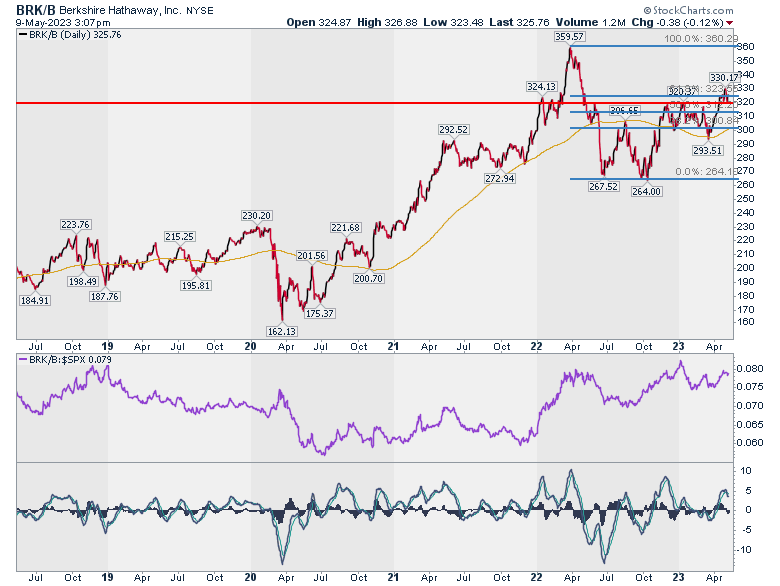Viewport: 780px width, 586px height.
Task: Click the red down-arrow change indicator
Action: 729,23
